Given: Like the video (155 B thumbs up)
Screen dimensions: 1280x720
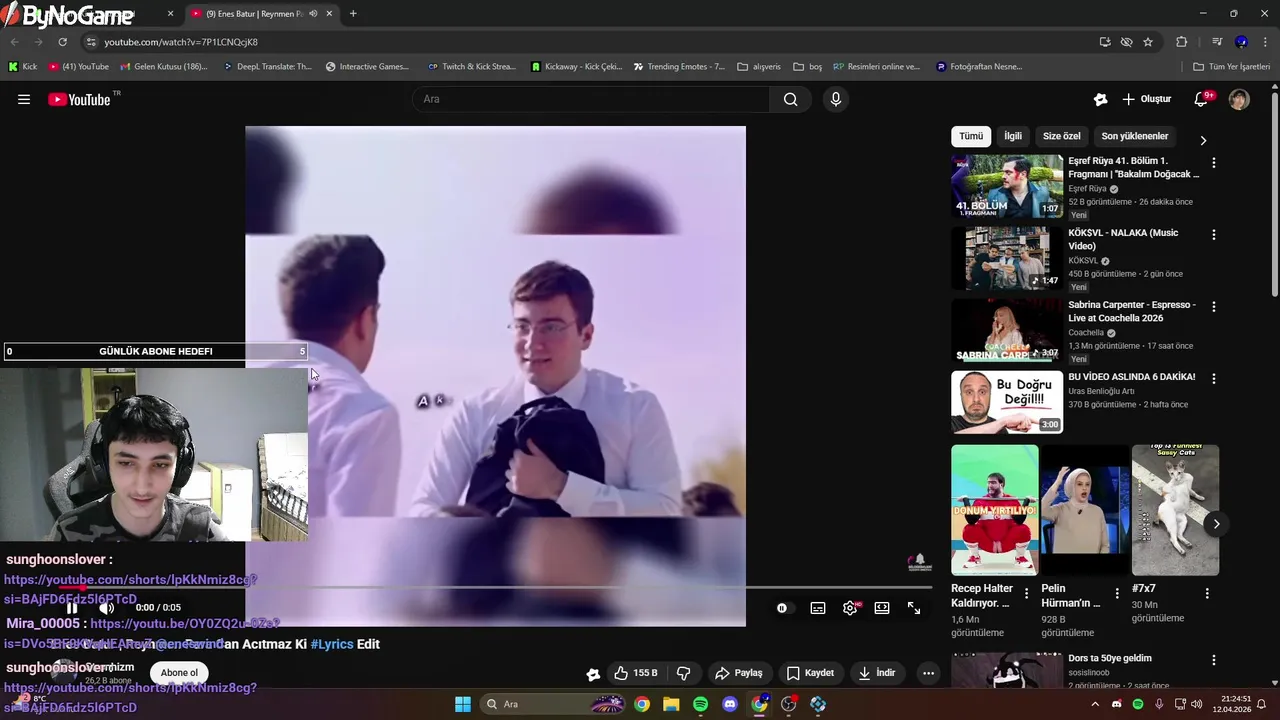Looking at the screenshot, I should pyautogui.click(x=636, y=673).
